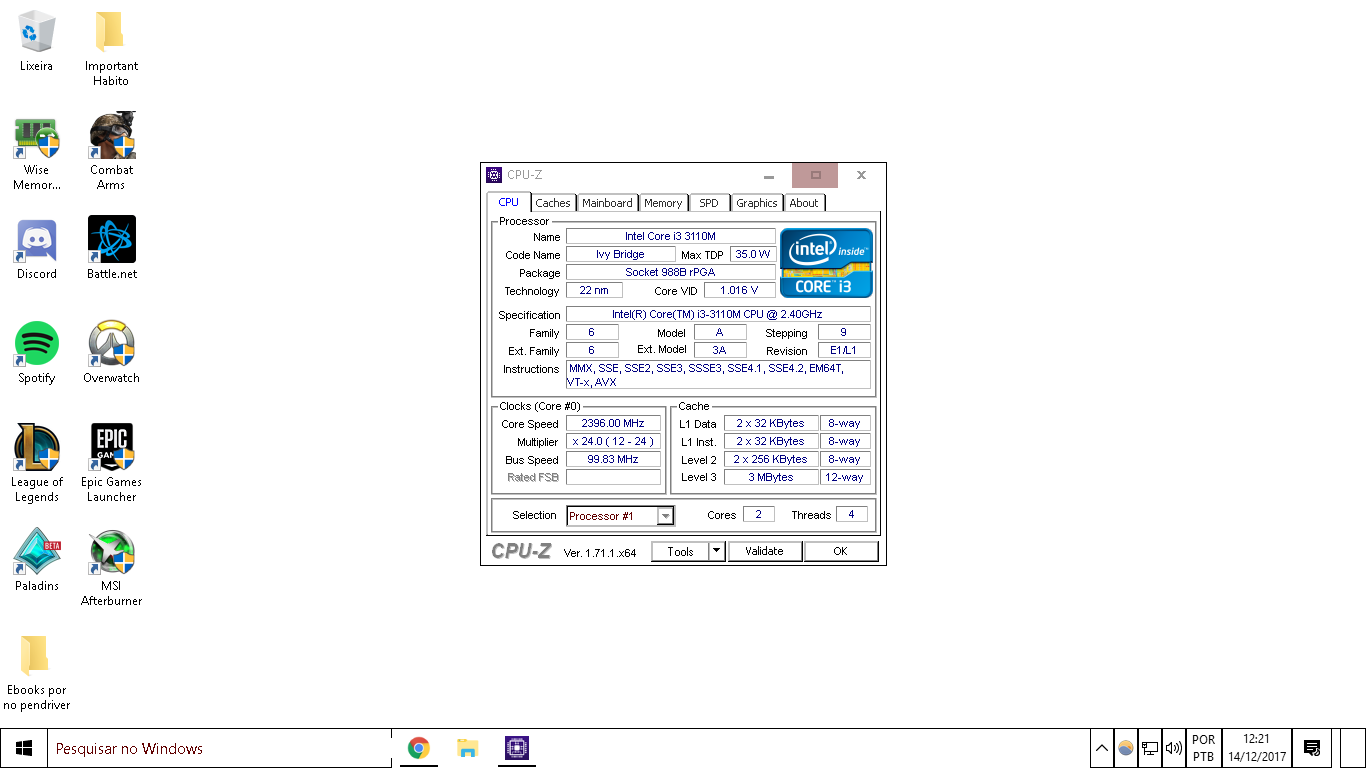Open MSI Afterburner shortcut
Viewport: 1366px width, 768px height.
coord(111,568)
